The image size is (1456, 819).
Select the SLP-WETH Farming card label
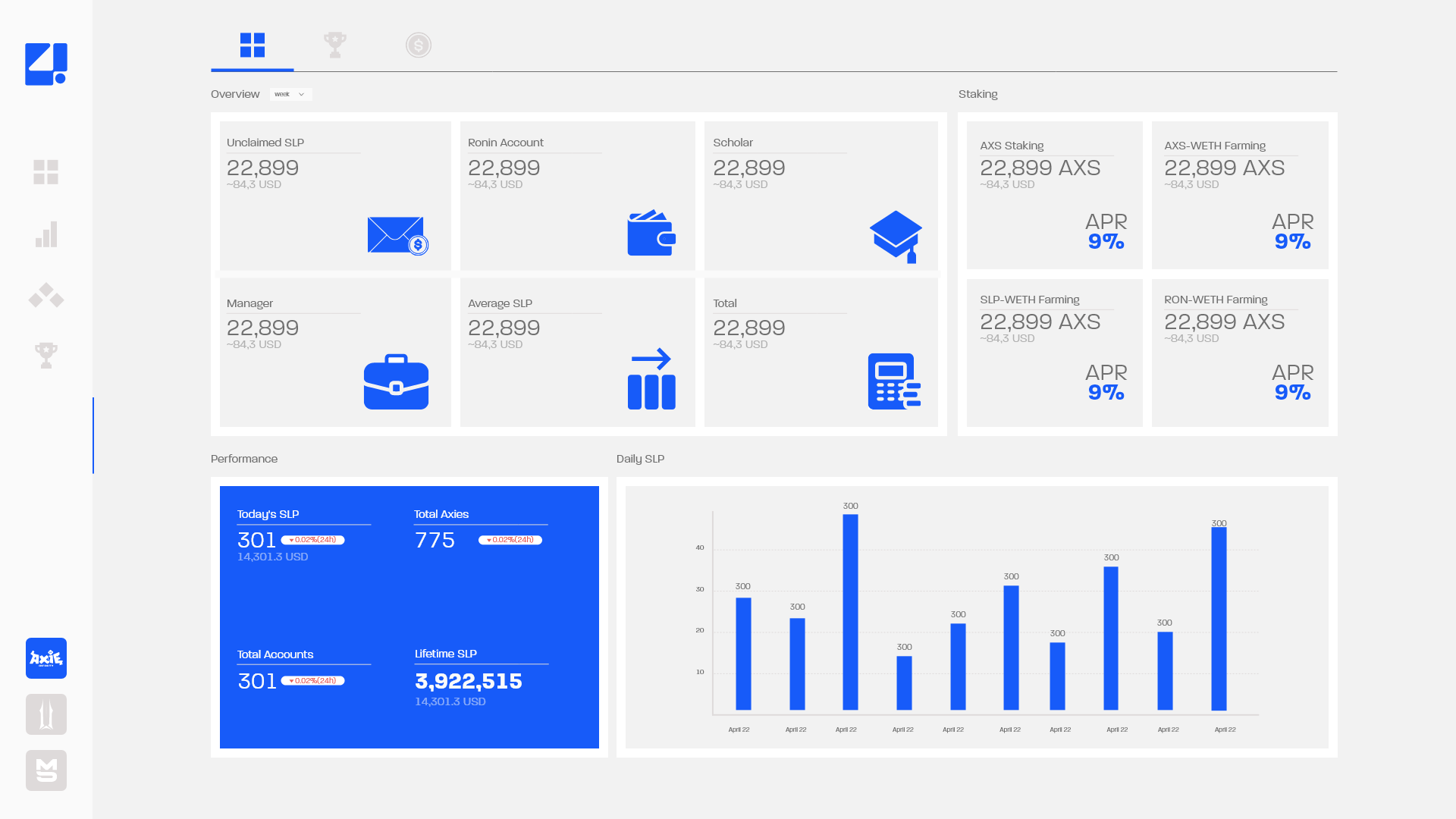pyautogui.click(x=1030, y=300)
